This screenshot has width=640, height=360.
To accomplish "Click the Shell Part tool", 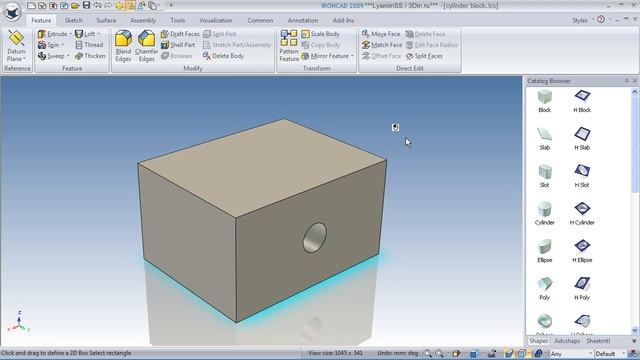I will (x=178, y=45).
